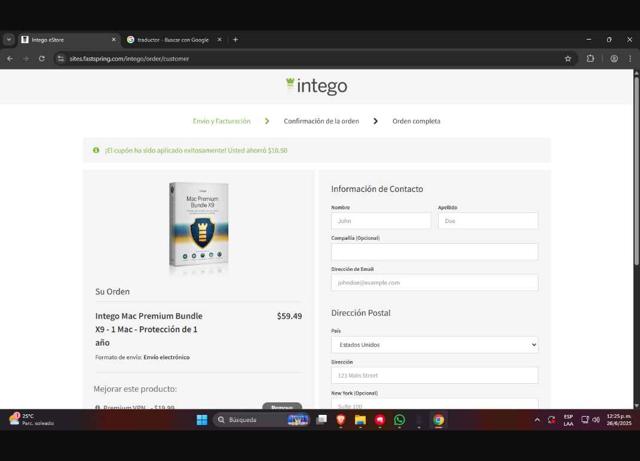Launch Brave browser from the taskbar

[x=341, y=420]
